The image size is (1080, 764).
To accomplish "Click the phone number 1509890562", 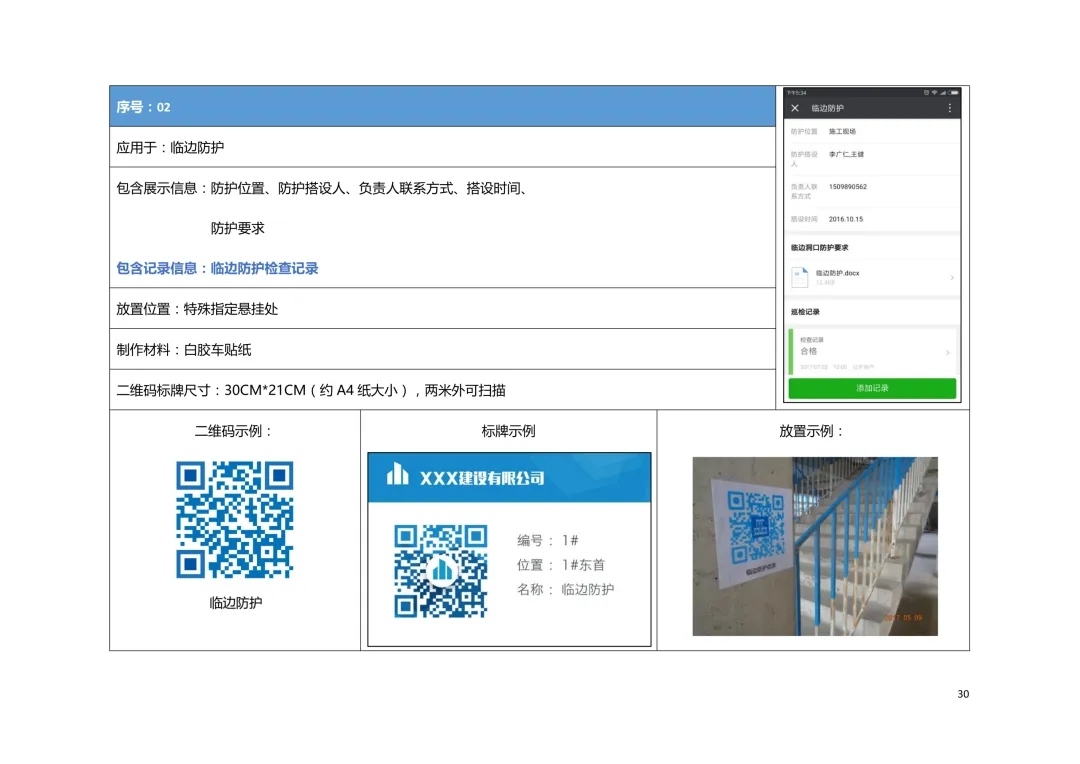I will coord(847,187).
